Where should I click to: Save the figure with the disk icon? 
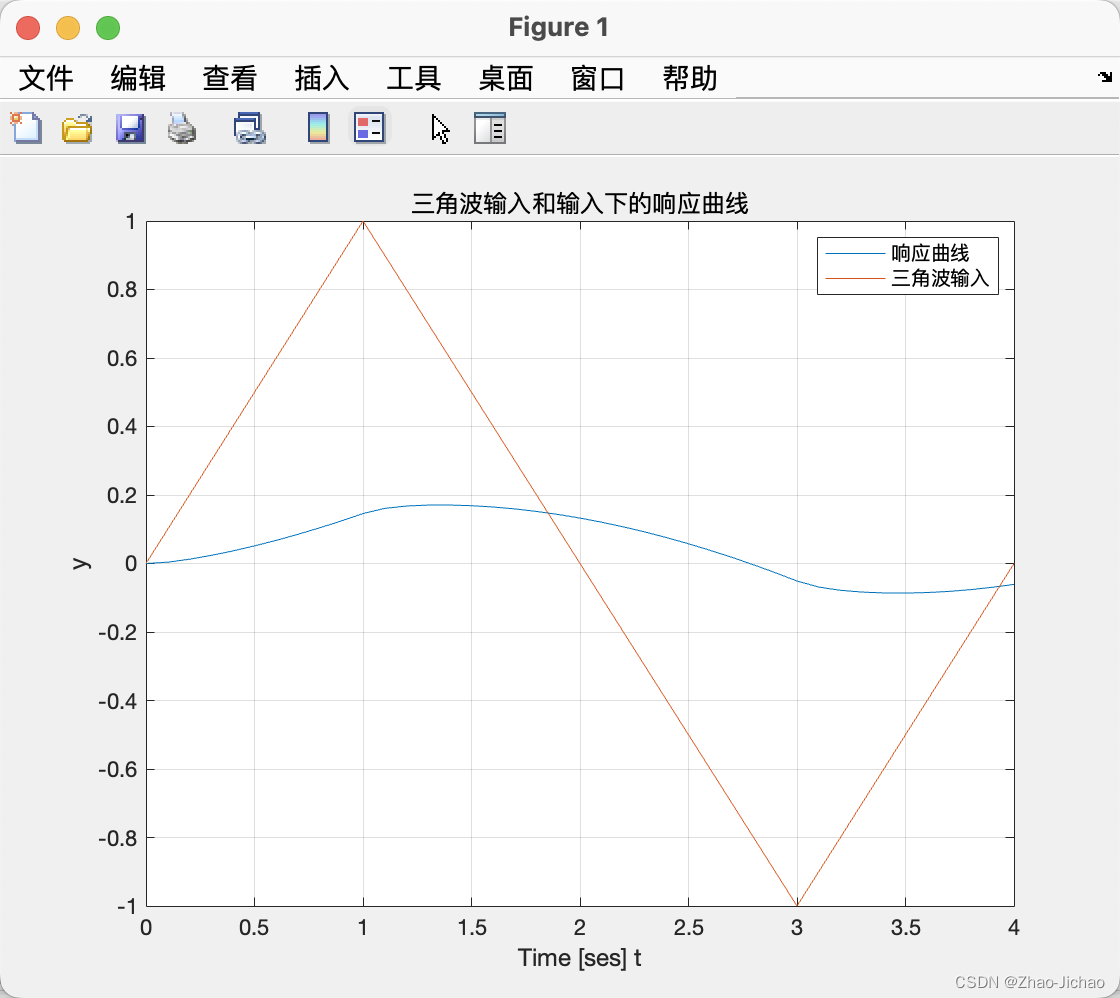[x=130, y=128]
